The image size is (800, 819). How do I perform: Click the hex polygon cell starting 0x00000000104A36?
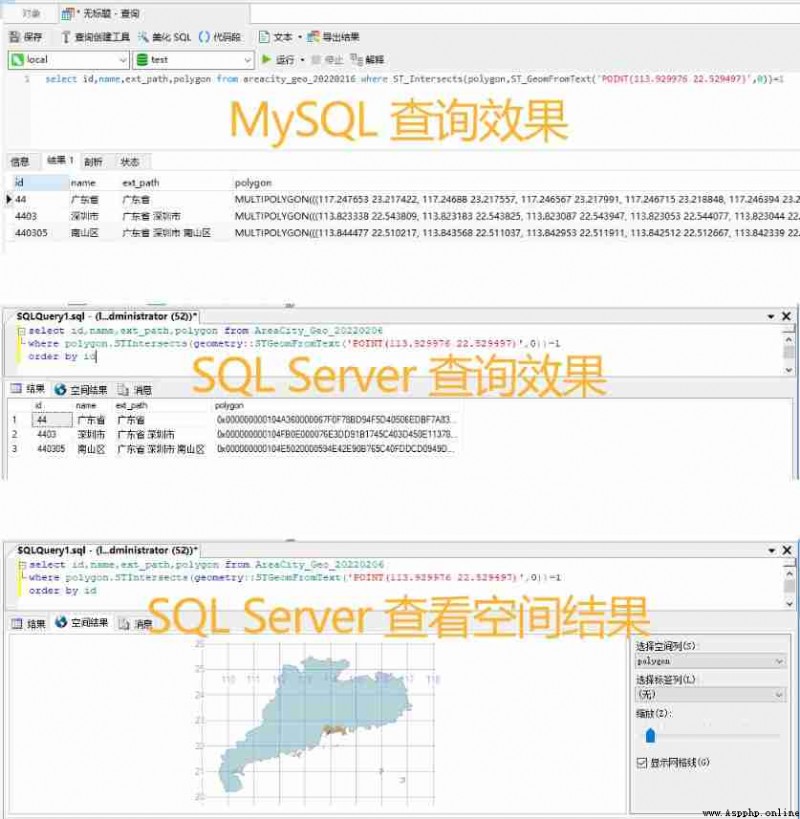tap(336, 419)
